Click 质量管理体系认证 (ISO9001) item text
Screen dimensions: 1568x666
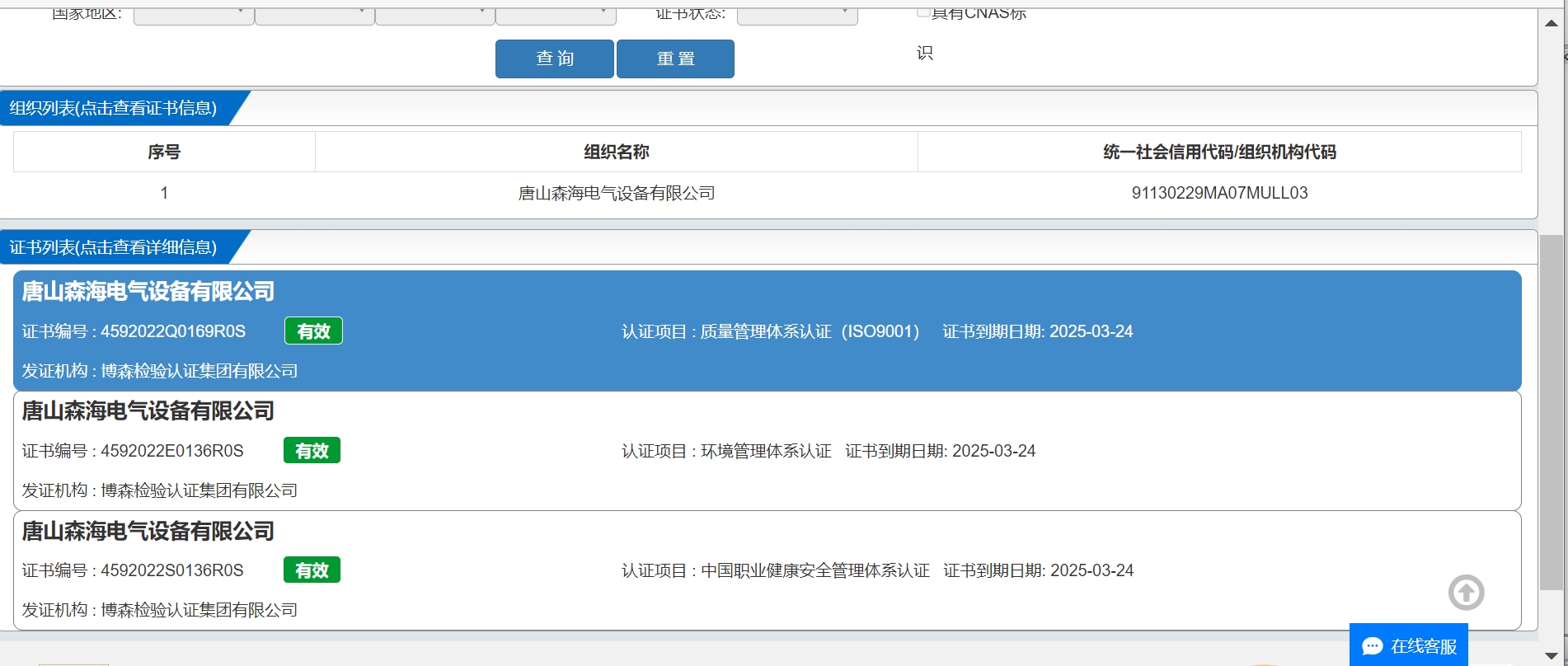(x=810, y=331)
